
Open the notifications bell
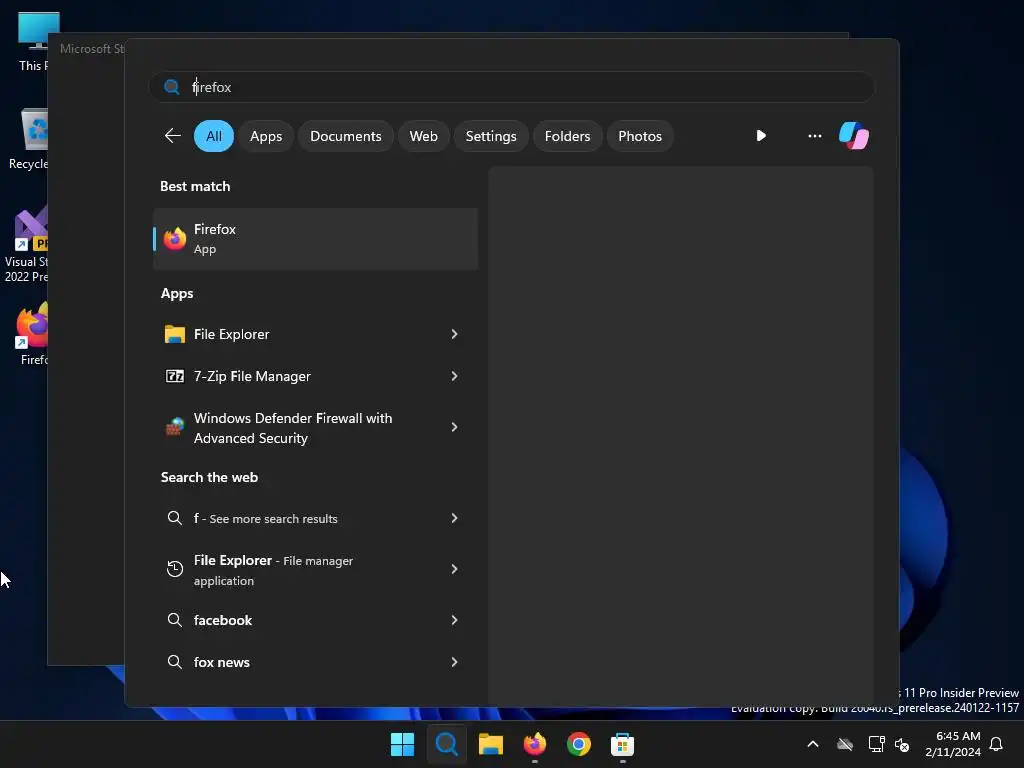pos(997,744)
